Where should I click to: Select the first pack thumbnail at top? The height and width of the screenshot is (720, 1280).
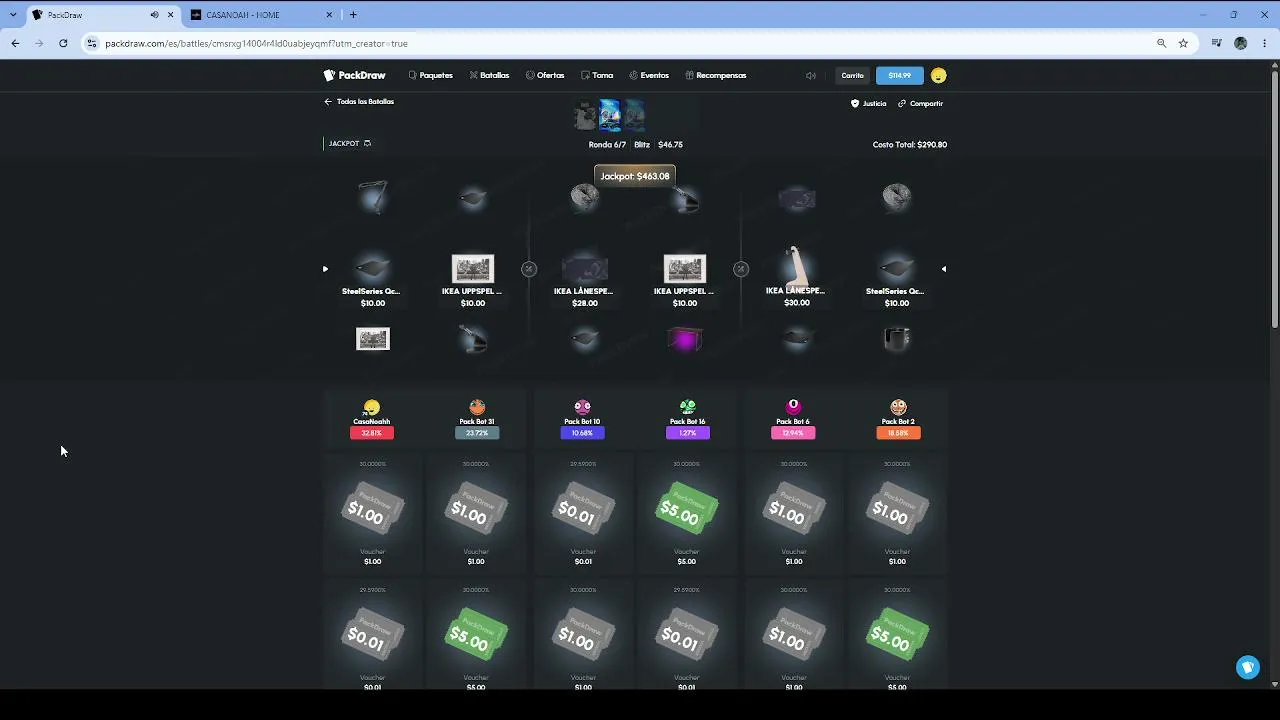pos(586,116)
